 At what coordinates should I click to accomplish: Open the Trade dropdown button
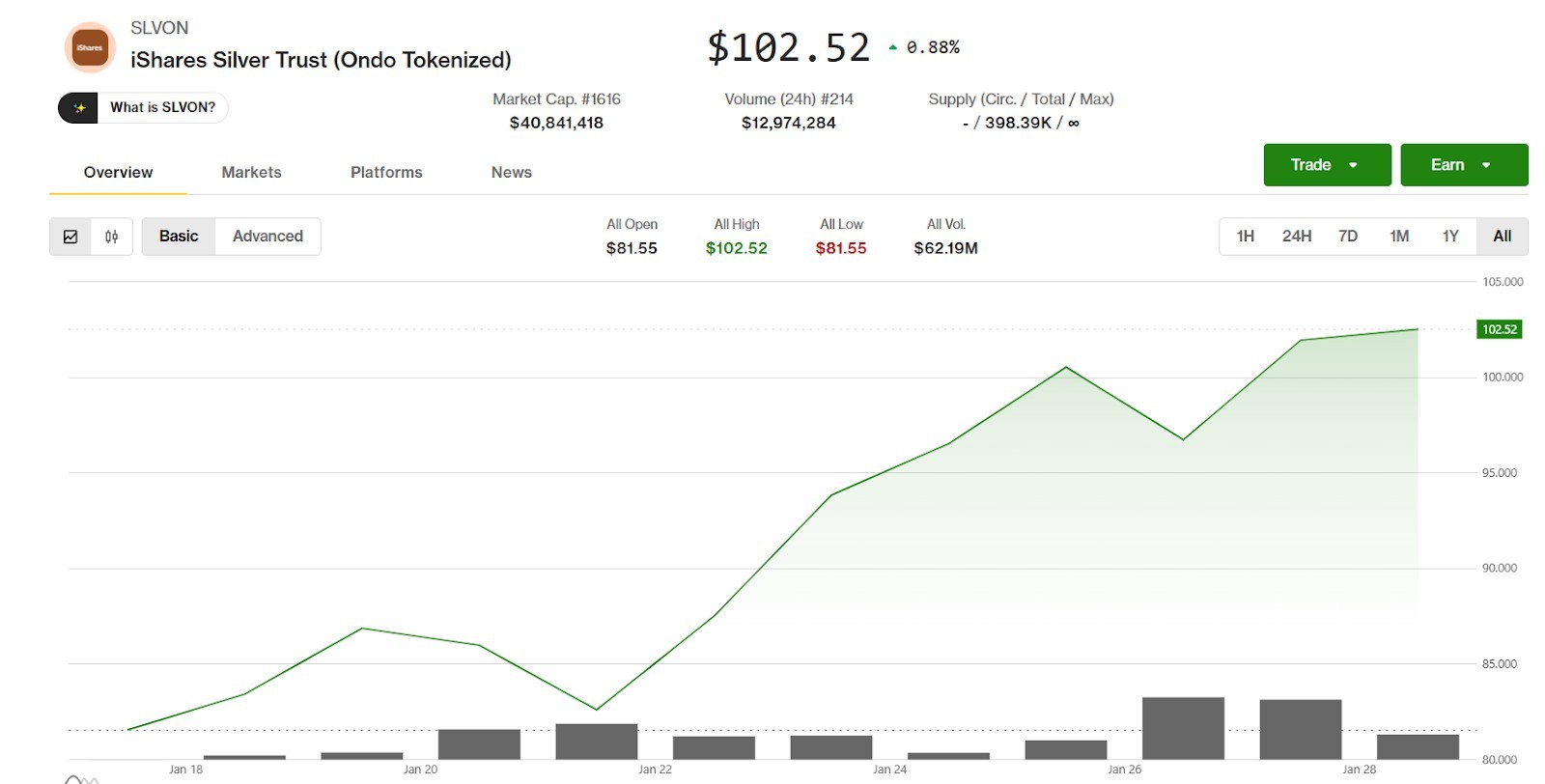pos(1327,165)
